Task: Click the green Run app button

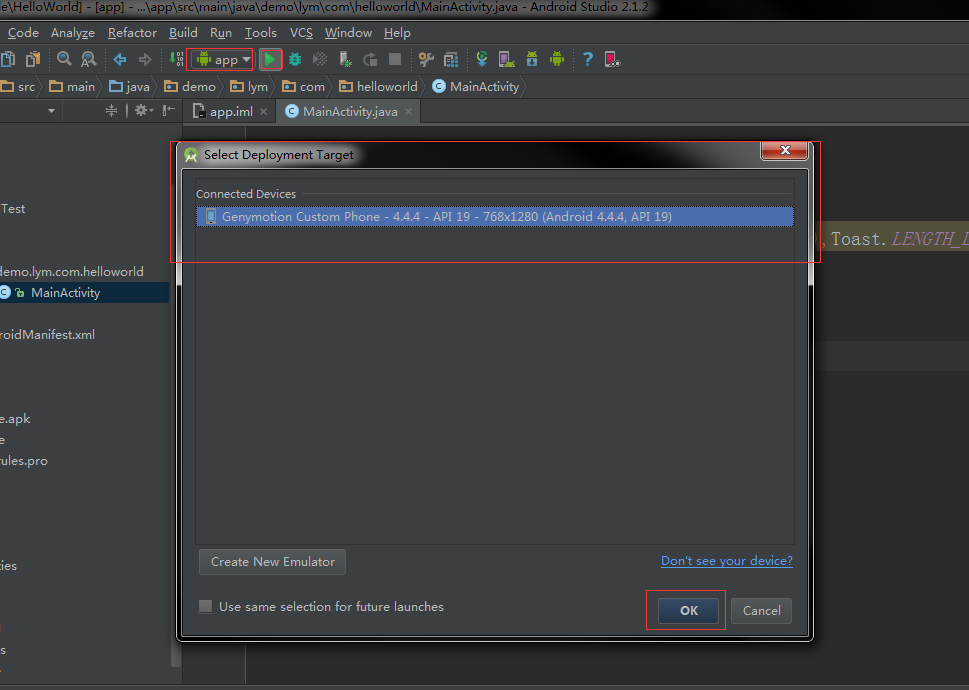Action: pos(270,60)
